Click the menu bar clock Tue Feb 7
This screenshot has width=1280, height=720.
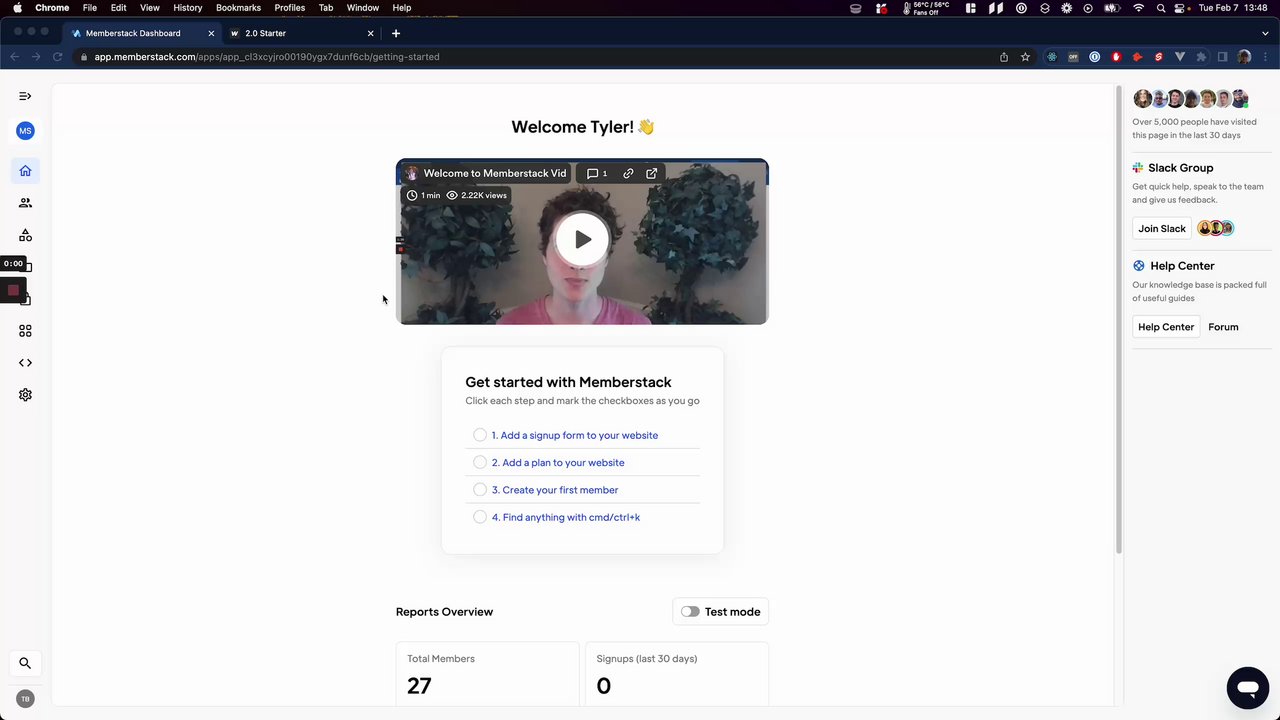click(1234, 8)
